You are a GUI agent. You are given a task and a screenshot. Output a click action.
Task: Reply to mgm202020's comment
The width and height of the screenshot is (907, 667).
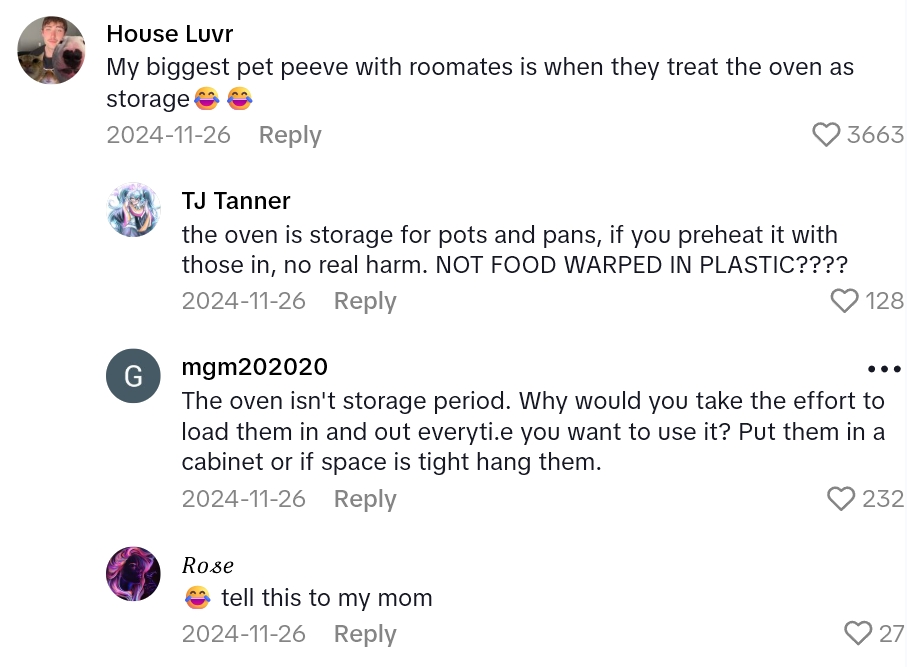(365, 499)
